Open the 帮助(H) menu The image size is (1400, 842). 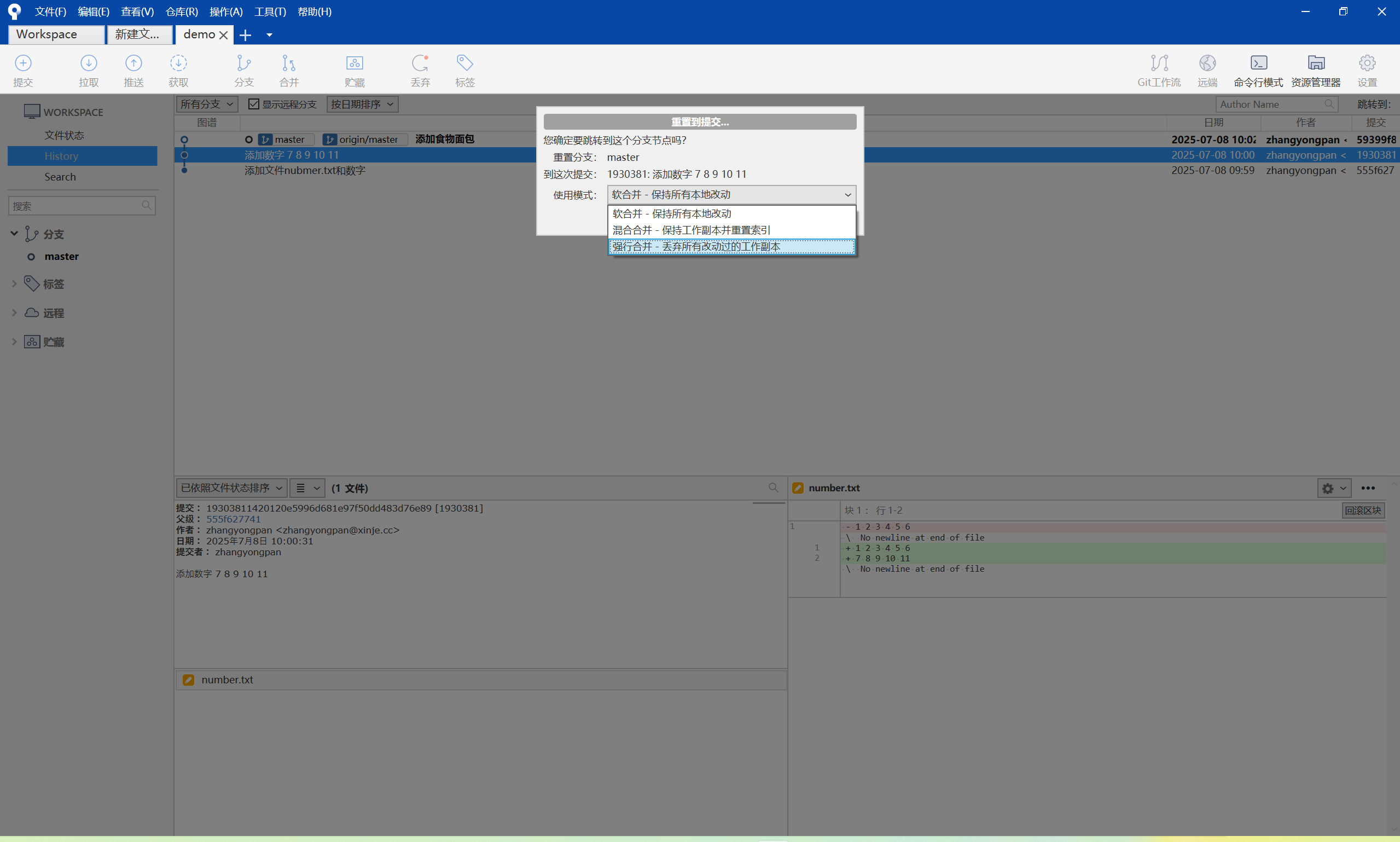click(x=314, y=11)
